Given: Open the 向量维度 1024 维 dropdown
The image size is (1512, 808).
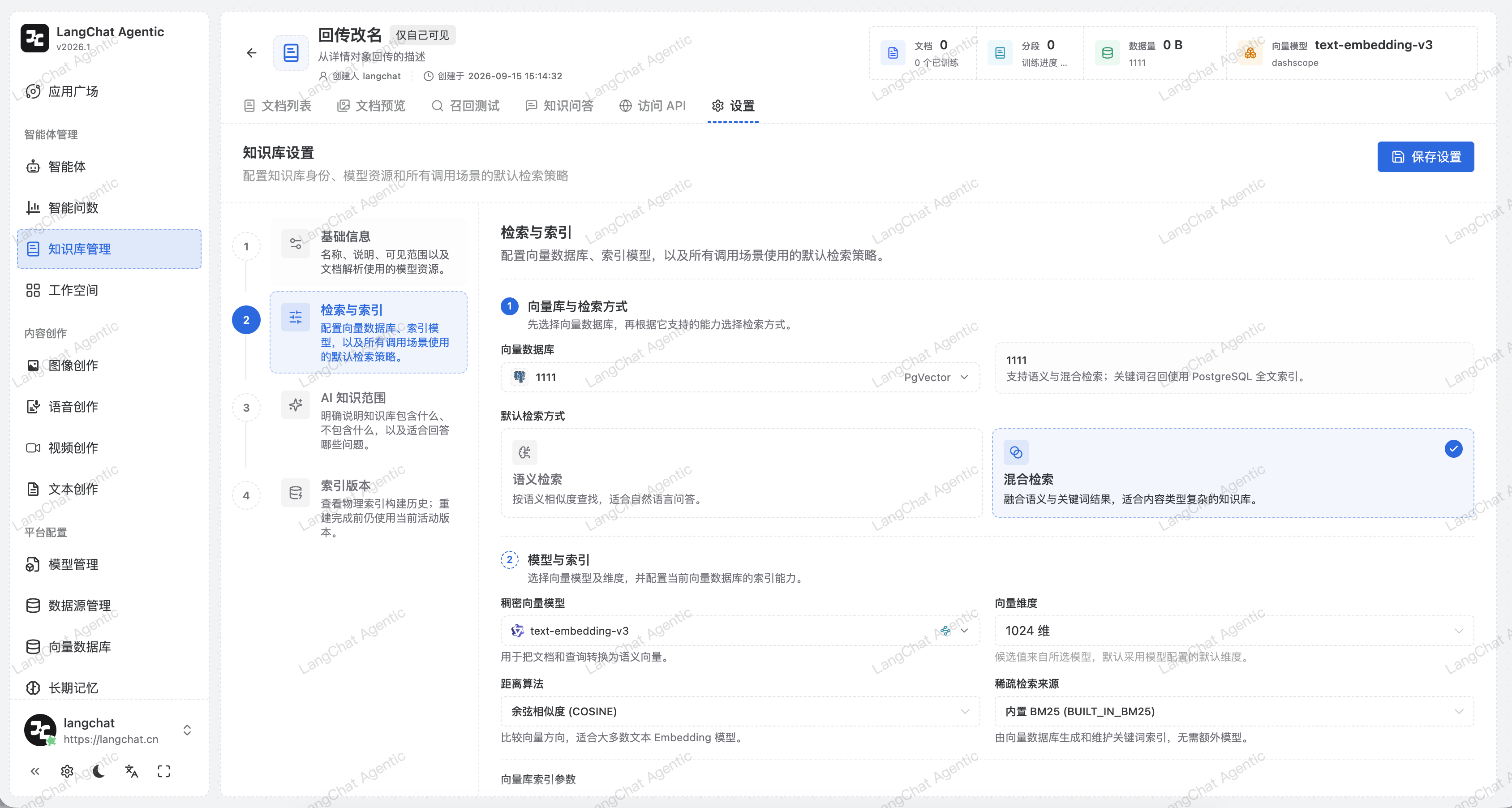Looking at the screenshot, I should click(x=1234, y=631).
